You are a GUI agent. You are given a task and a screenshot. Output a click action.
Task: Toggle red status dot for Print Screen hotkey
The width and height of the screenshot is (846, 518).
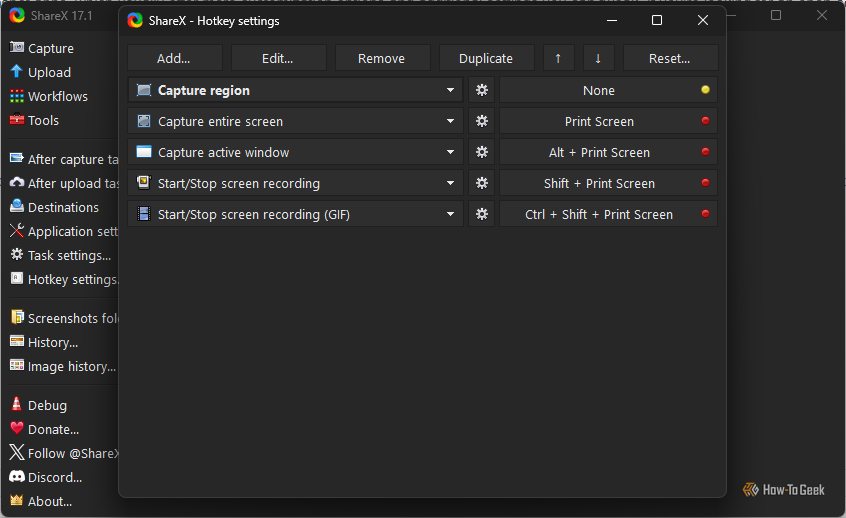pos(705,121)
